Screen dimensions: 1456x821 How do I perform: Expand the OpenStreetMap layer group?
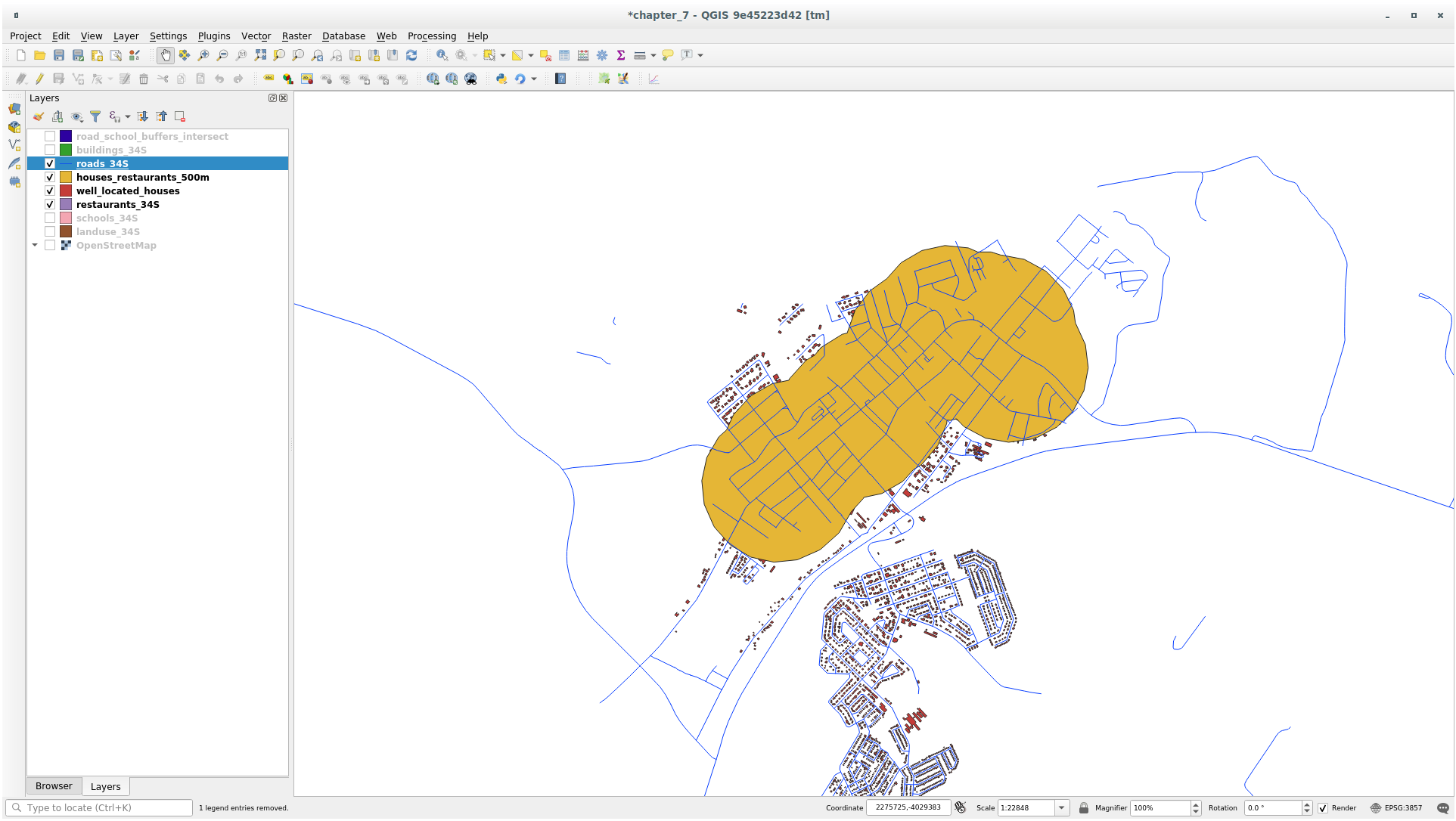(x=35, y=246)
